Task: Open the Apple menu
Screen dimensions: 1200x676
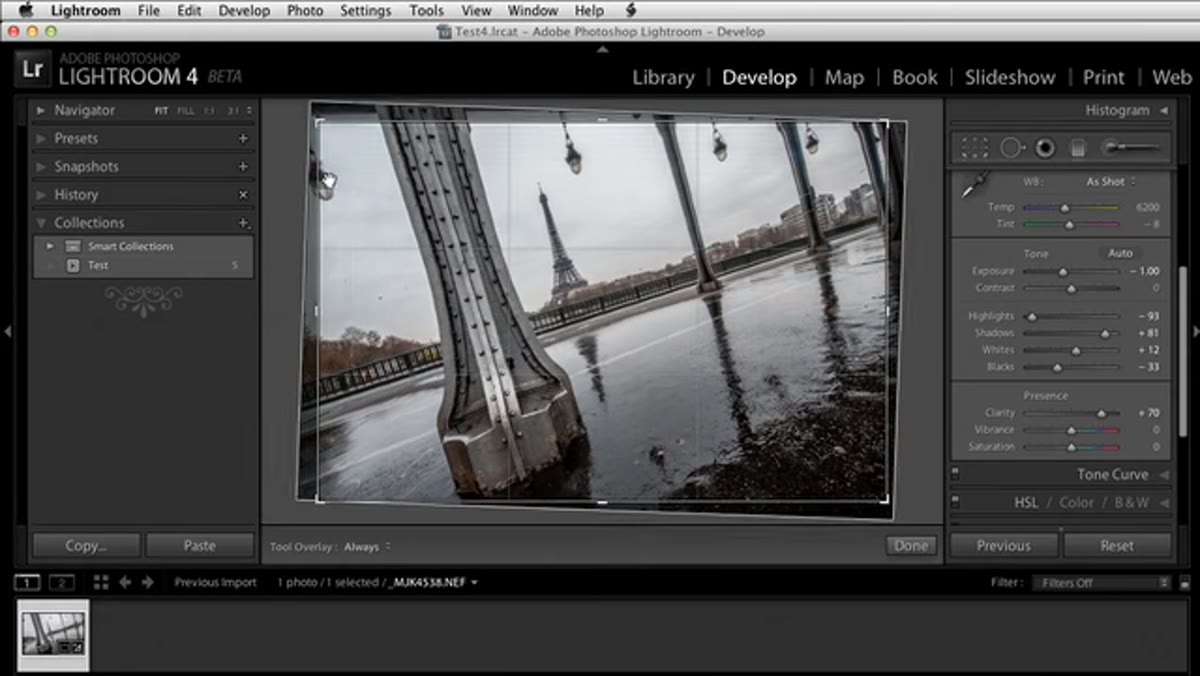Action: (x=25, y=10)
